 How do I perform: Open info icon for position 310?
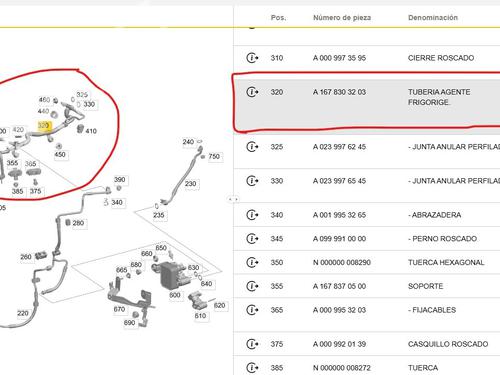coord(252,58)
